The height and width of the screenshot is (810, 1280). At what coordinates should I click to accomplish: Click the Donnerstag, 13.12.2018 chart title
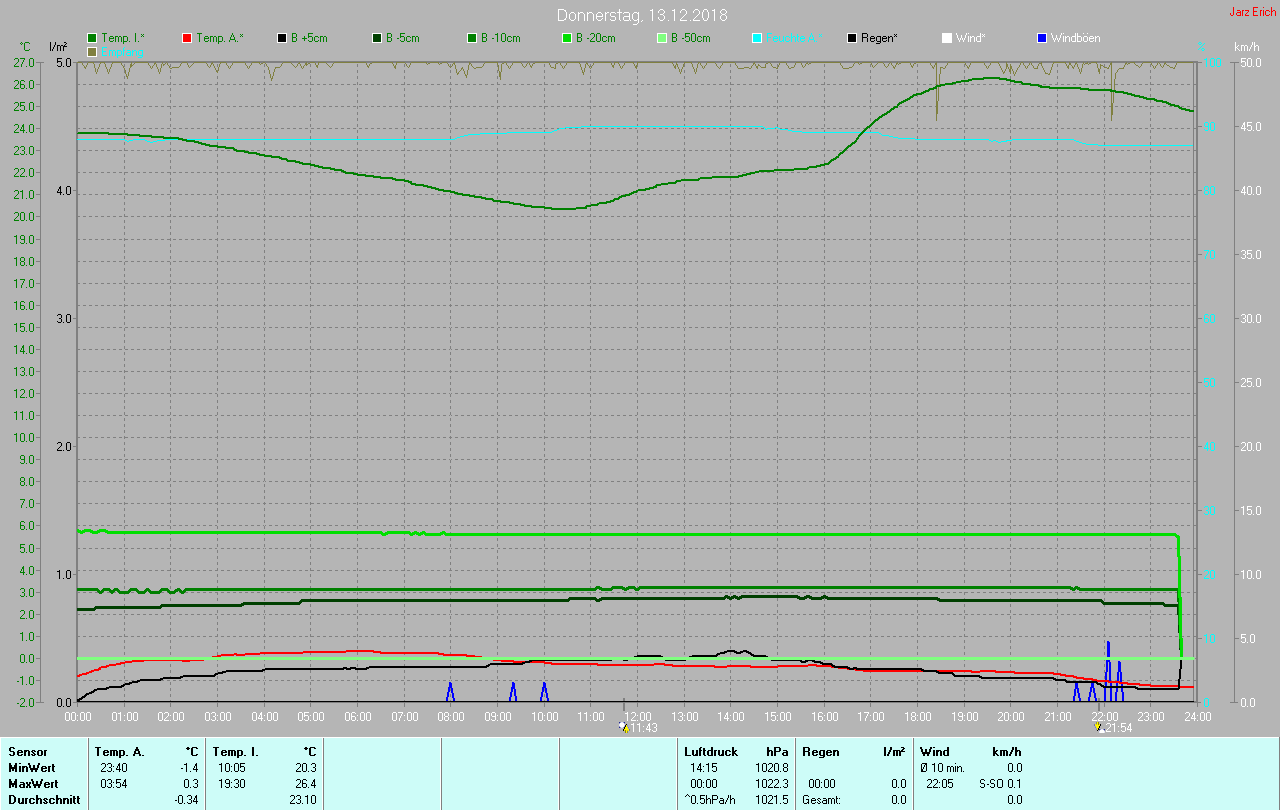[x=642, y=15]
